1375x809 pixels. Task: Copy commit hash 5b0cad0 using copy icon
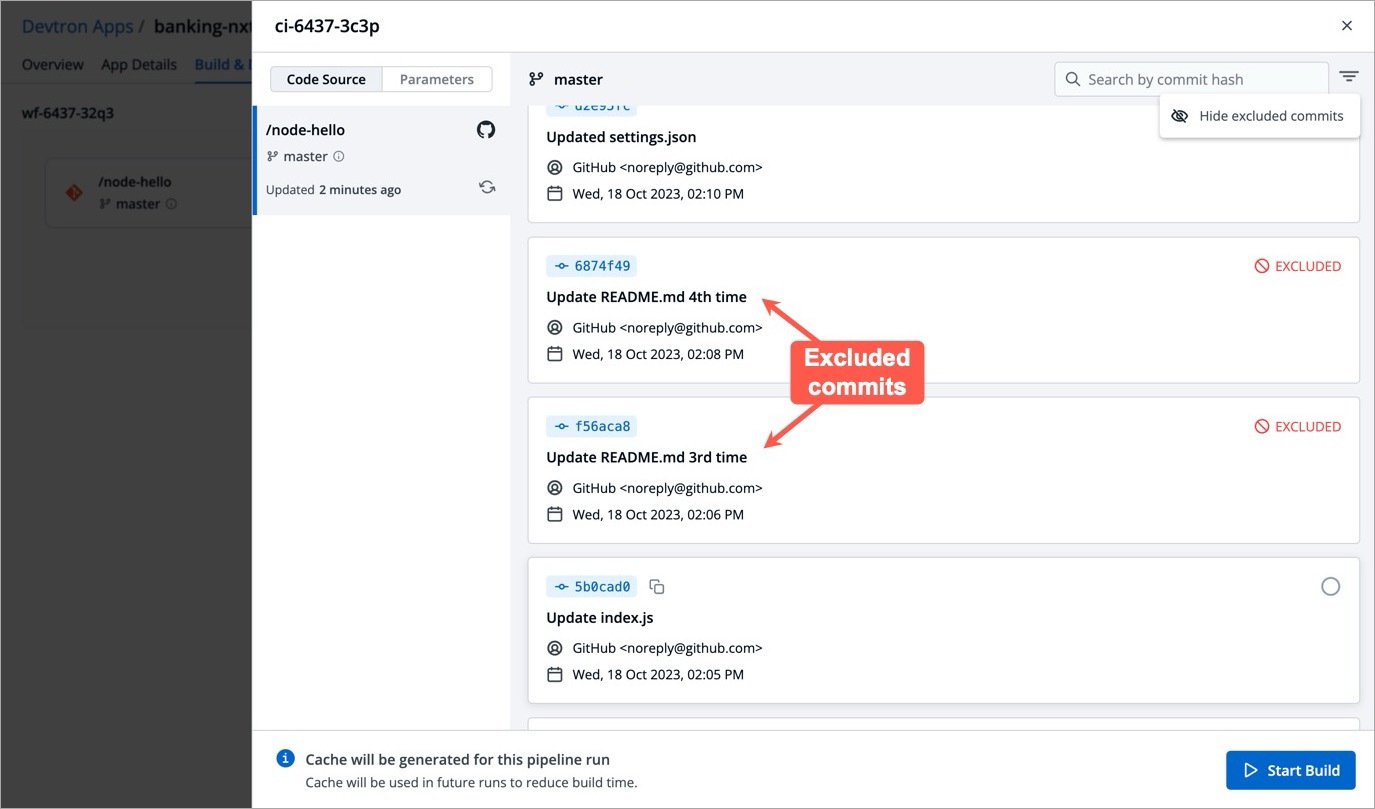tap(657, 587)
